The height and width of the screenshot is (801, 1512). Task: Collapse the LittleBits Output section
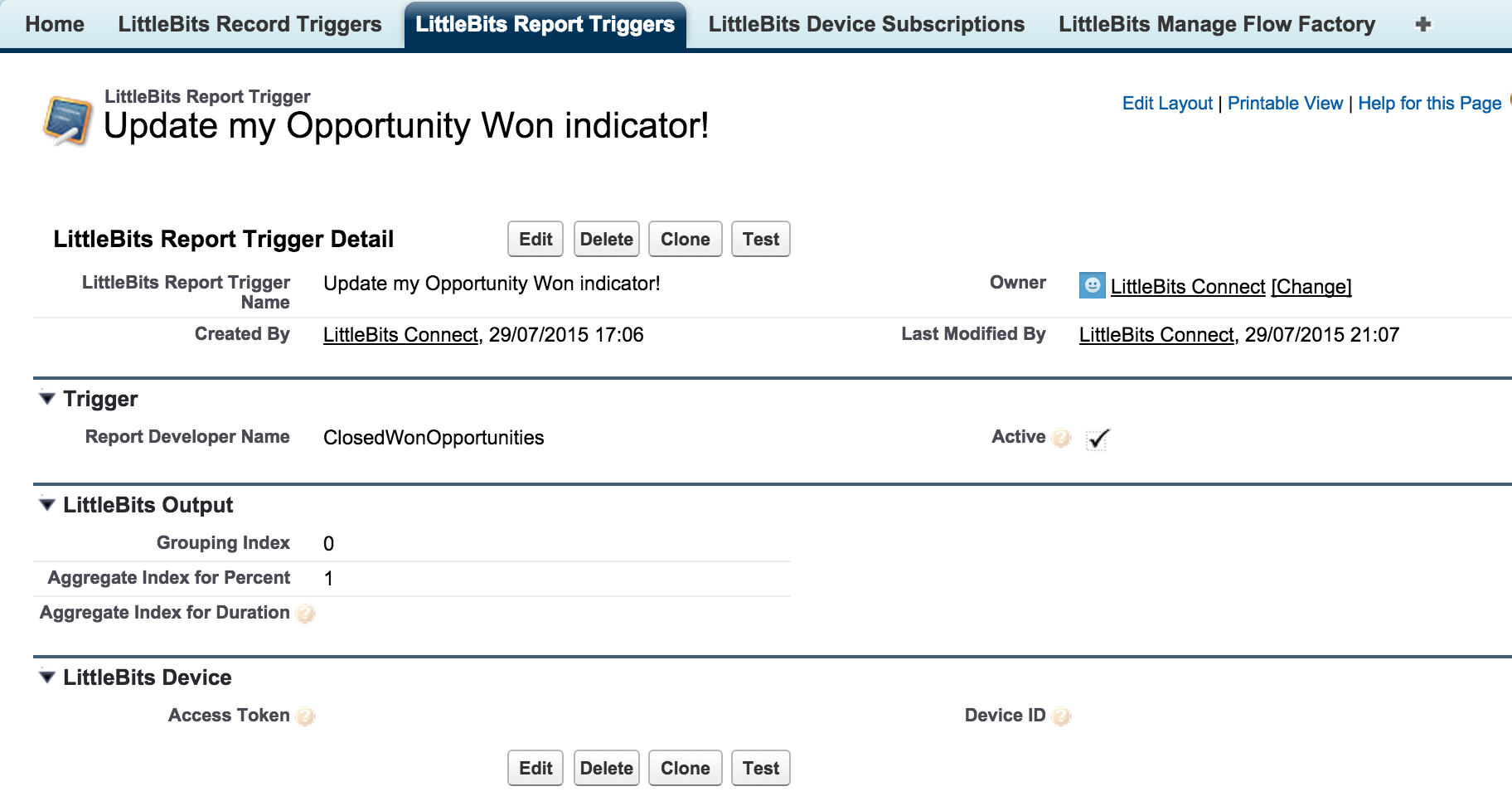(x=47, y=505)
